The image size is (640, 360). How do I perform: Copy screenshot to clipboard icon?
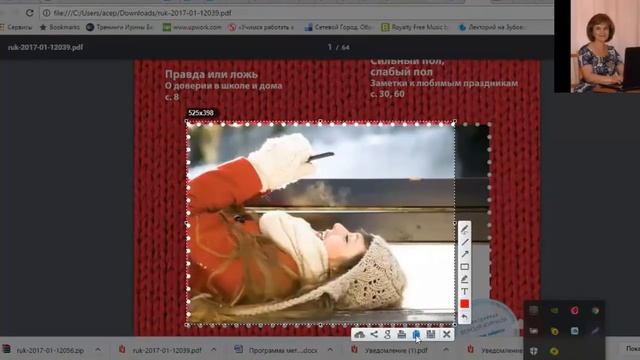coord(416,335)
